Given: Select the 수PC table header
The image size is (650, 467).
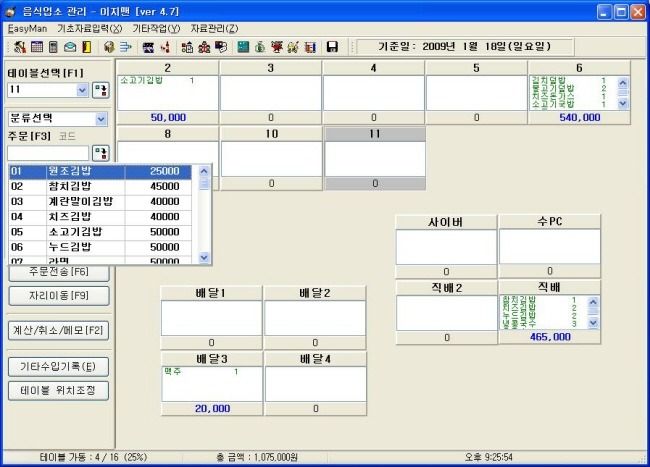Looking at the screenshot, I should point(550,222).
